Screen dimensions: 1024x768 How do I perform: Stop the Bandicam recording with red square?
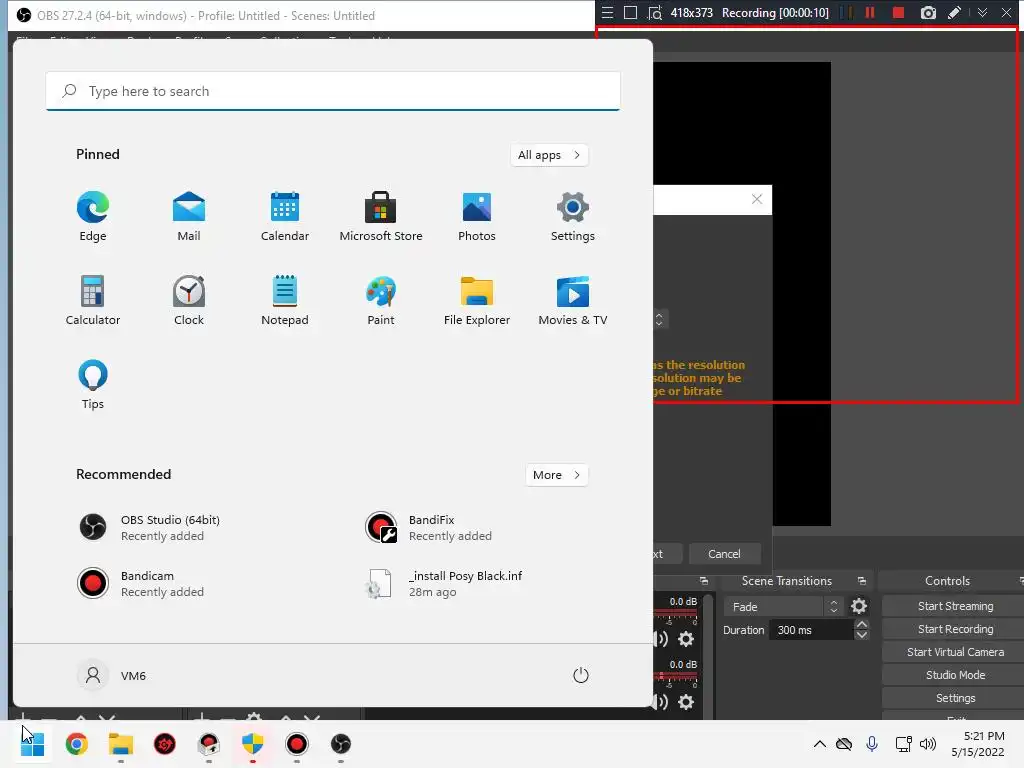899,12
